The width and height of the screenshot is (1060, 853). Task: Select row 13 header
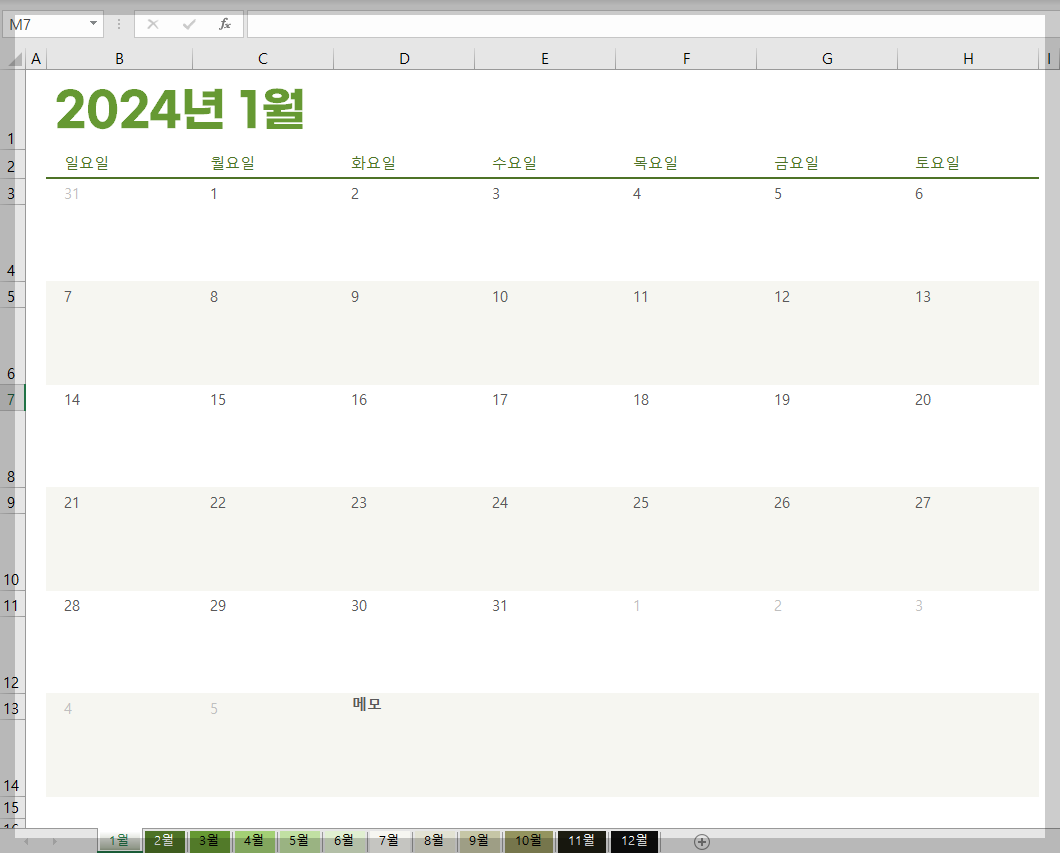coord(12,708)
